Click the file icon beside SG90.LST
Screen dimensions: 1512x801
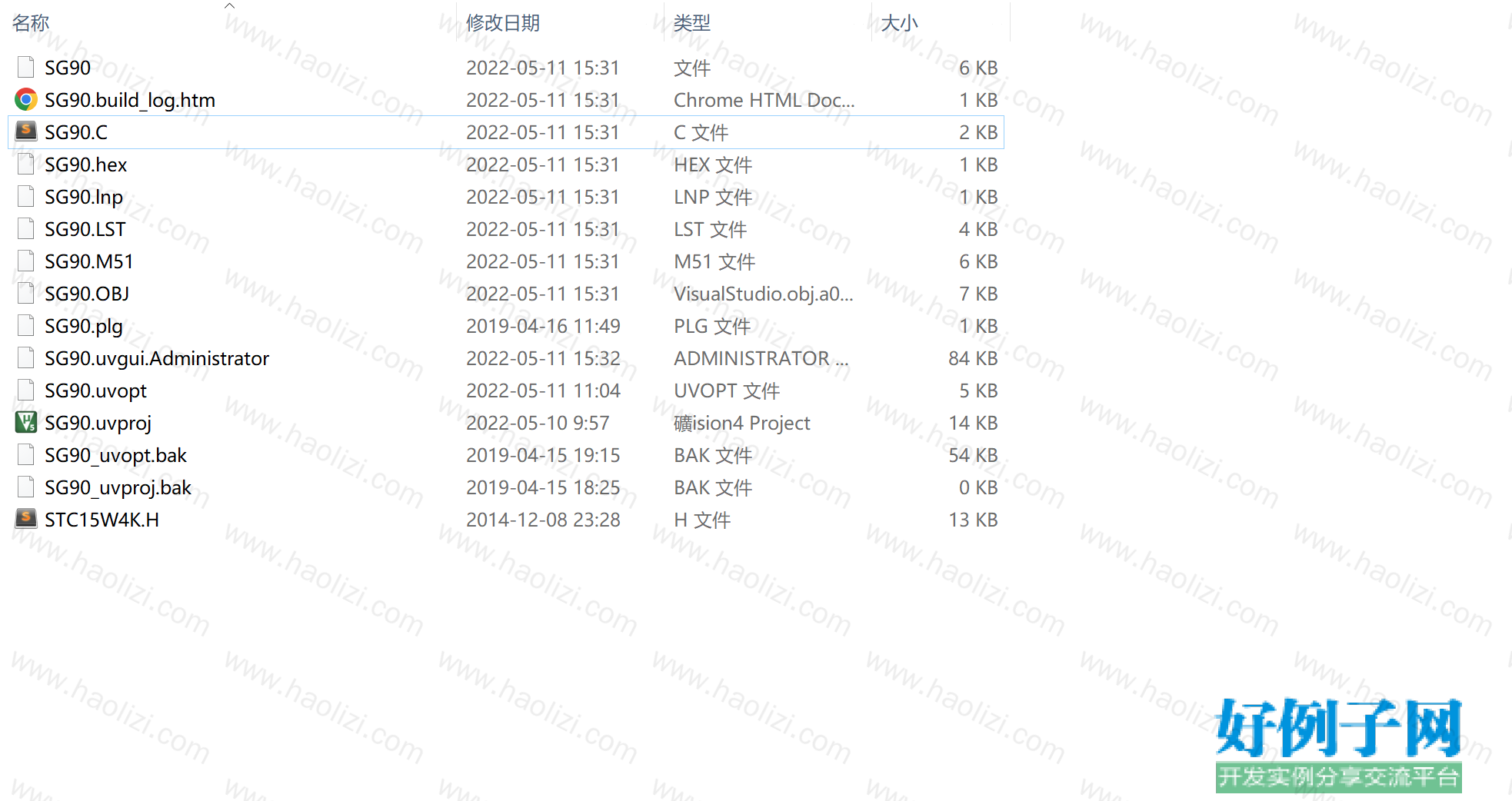[25, 229]
